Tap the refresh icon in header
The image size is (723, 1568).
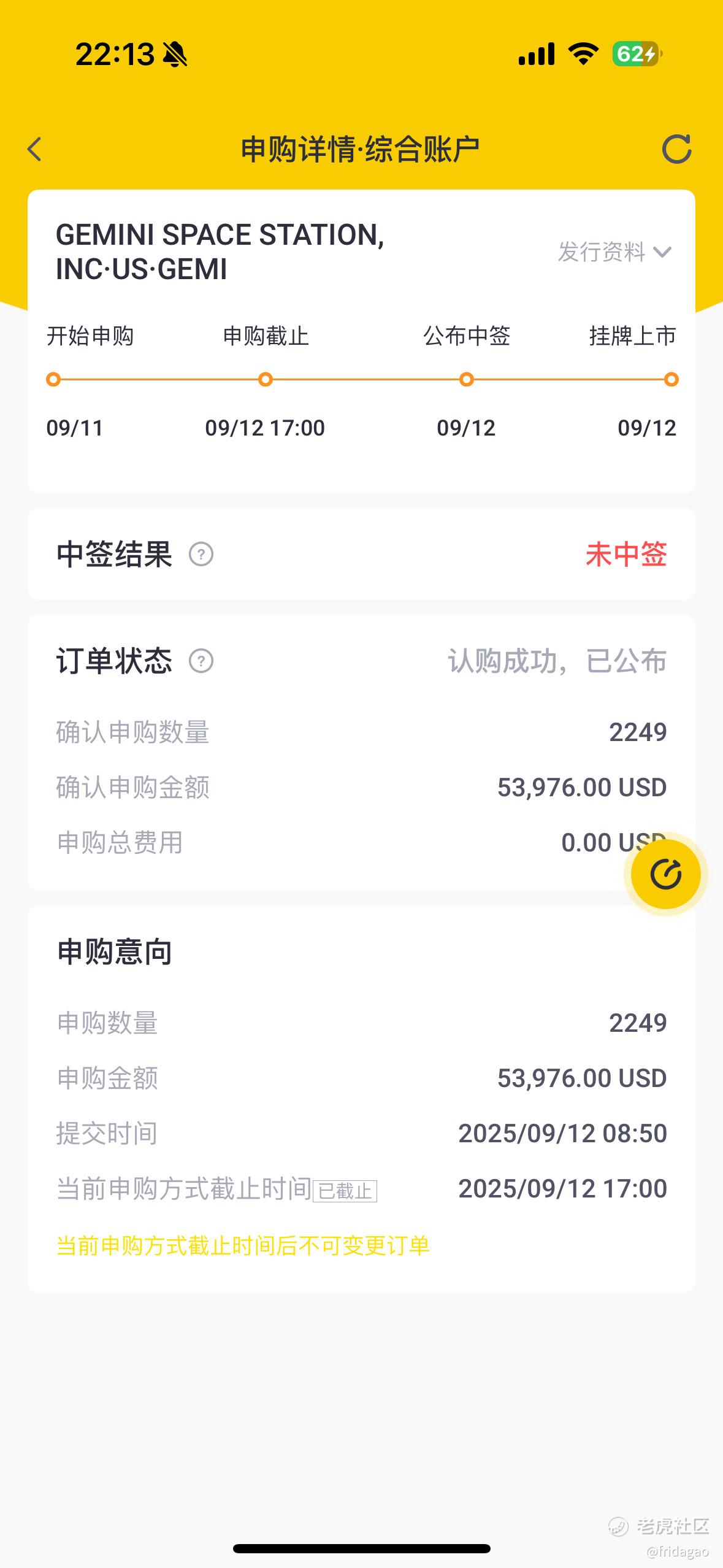coord(676,149)
